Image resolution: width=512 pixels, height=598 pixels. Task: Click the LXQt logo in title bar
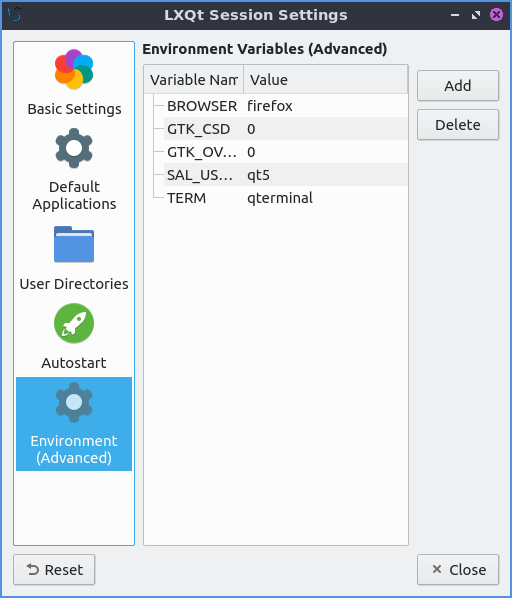(14, 15)
